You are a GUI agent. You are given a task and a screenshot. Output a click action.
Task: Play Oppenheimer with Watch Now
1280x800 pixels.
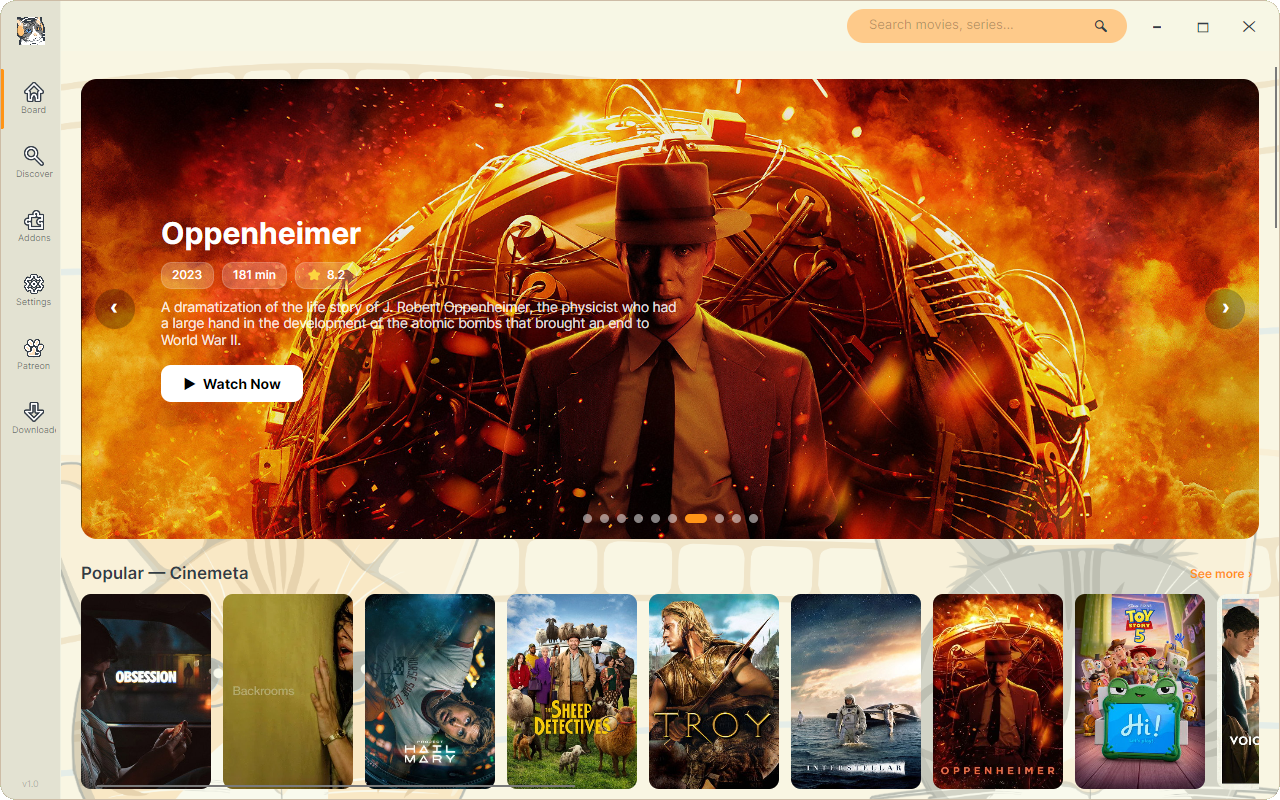pos(232,384)
